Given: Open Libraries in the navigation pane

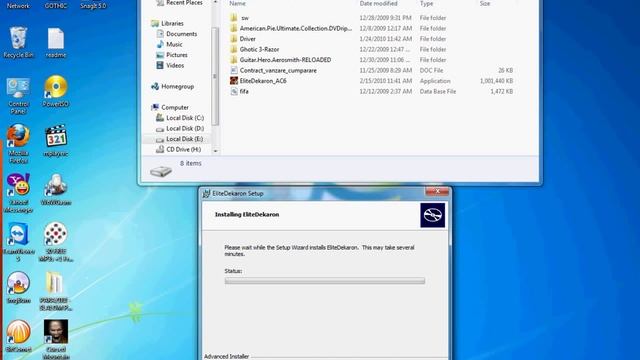Looking at the screenshot, I should click(x=172, y=24).
